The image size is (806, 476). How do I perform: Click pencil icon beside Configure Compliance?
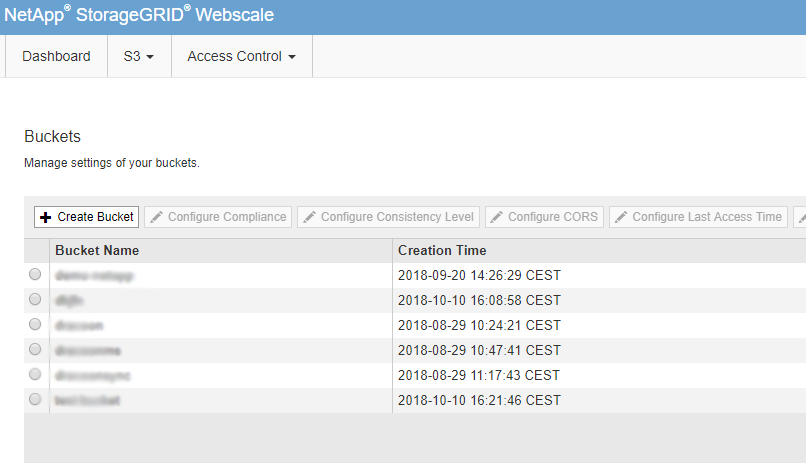pyautogui.click(x=156, y=217)
